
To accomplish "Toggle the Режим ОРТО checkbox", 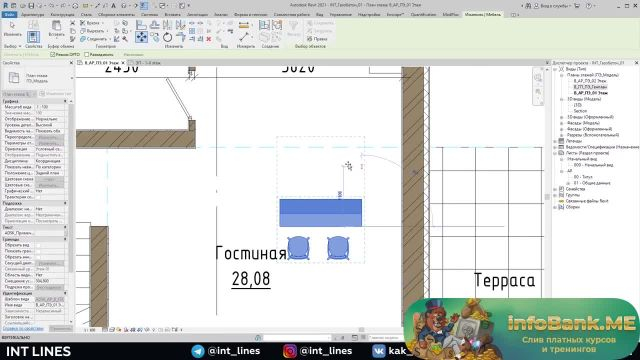I will point(53,54).
